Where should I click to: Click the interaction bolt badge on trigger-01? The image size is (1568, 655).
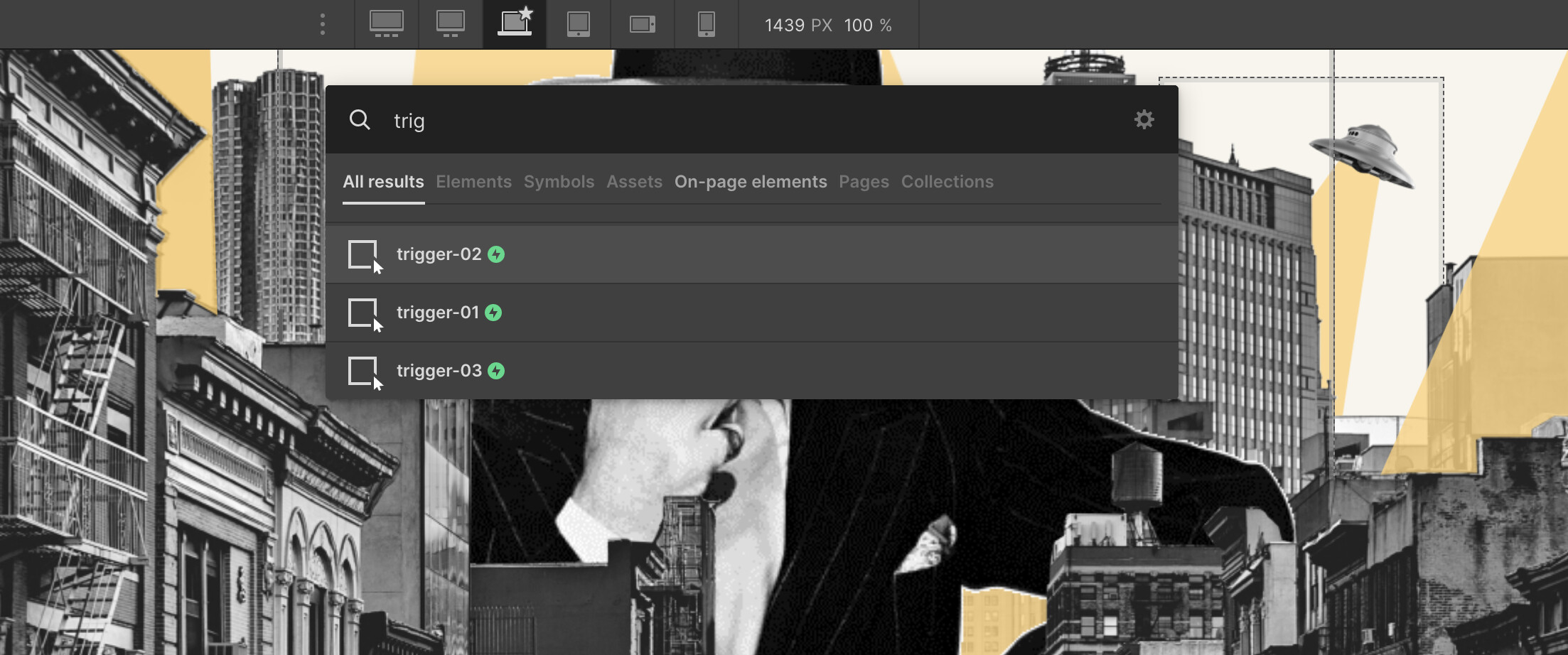pos(493,313)
